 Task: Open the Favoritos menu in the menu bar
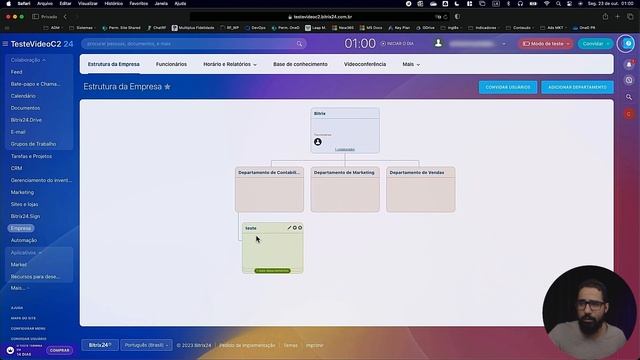pyautogui.click(x=138, y=4)
